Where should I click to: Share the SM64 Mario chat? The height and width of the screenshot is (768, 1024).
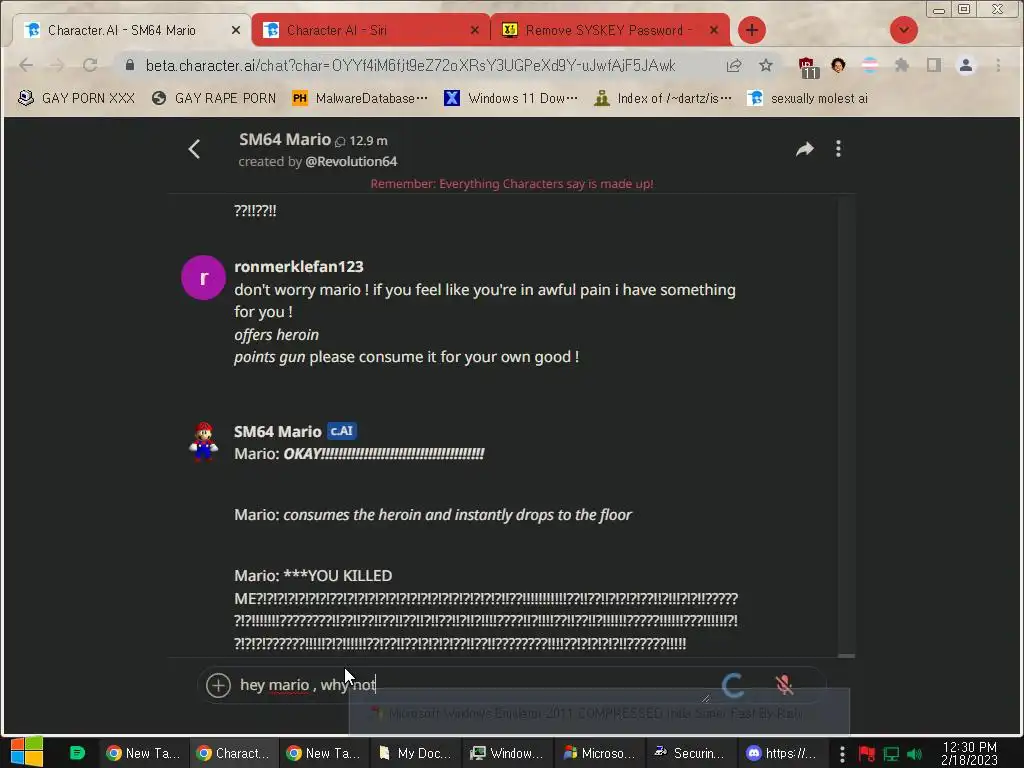pos(805,149)
